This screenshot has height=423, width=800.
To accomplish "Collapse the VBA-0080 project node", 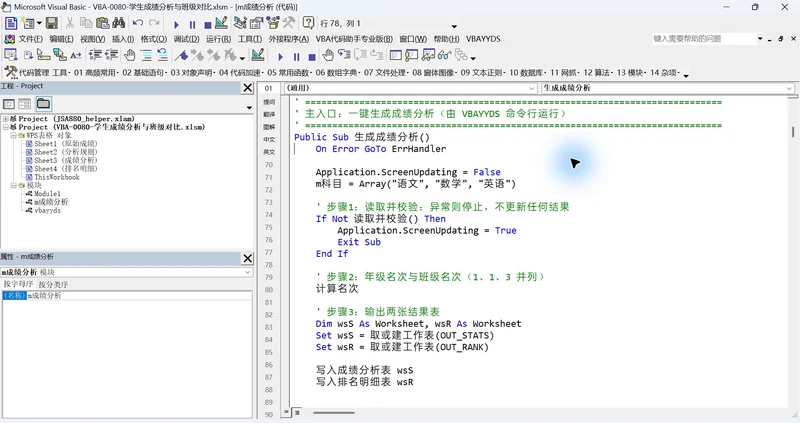I will point(6,127).
